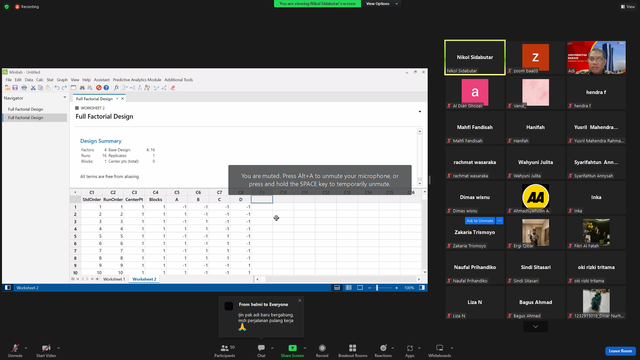Click the Redo arrow in Minitab toolbar
Screen dimensions: 640x360
64,88
